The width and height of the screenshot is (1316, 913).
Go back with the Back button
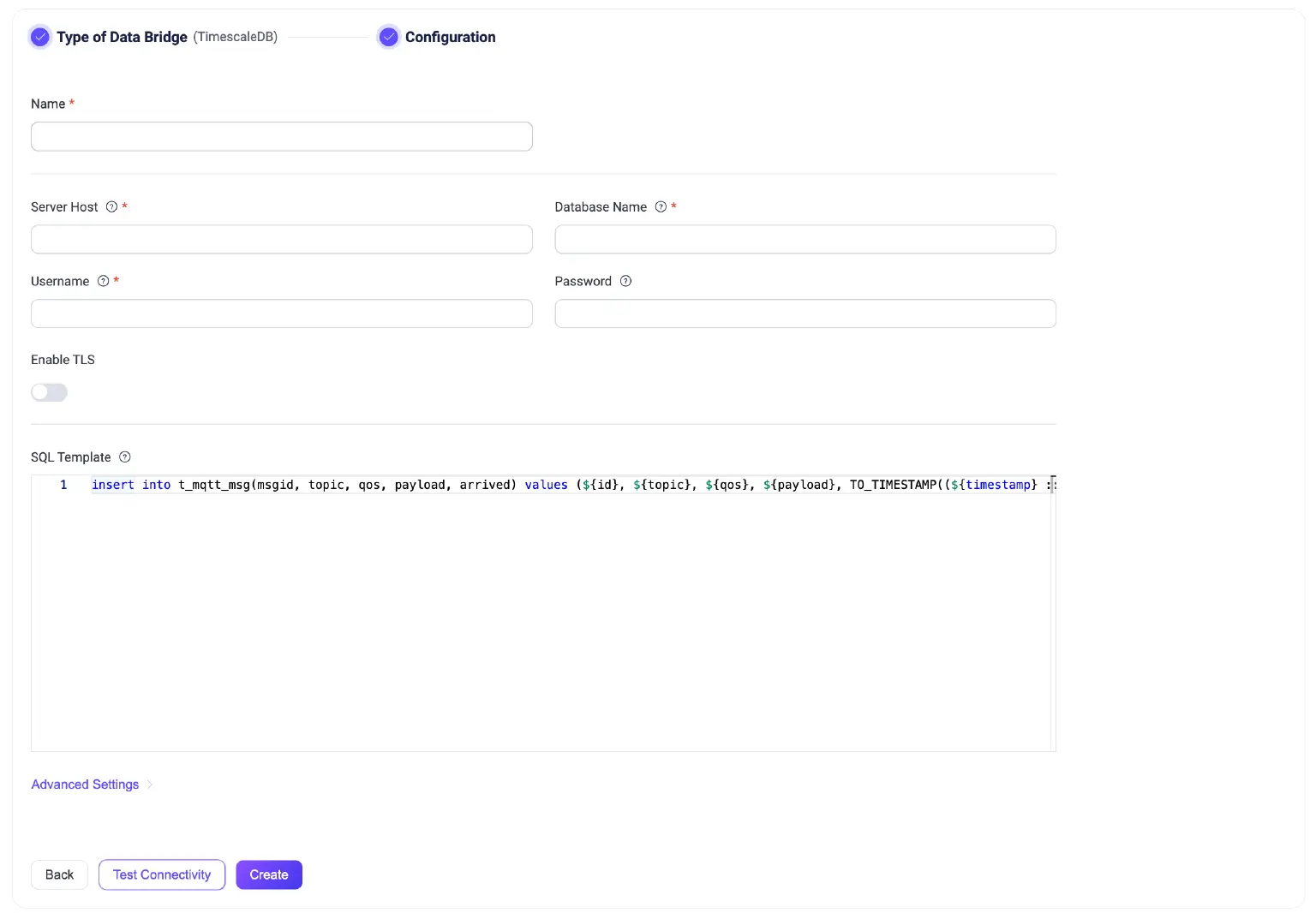(x=59, y=874)
